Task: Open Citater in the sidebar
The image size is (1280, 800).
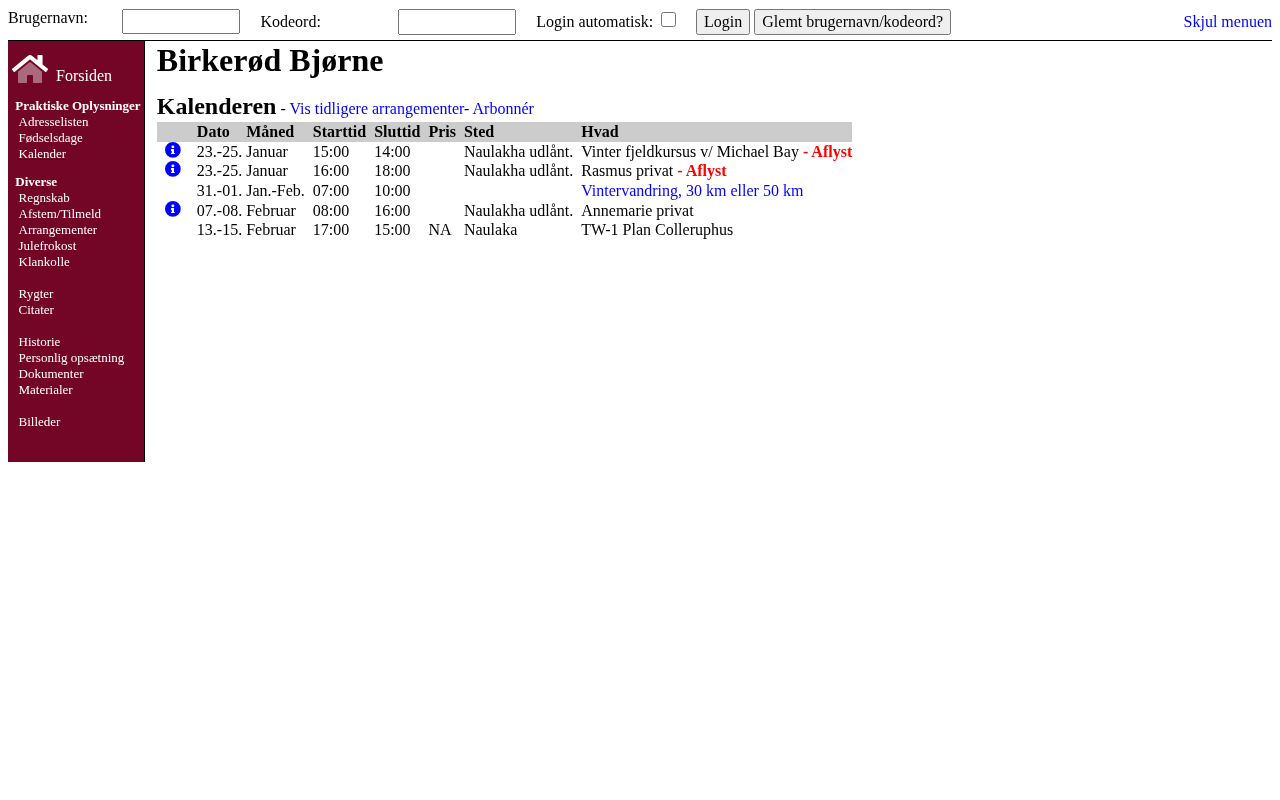Action: [x=36, y=310]
